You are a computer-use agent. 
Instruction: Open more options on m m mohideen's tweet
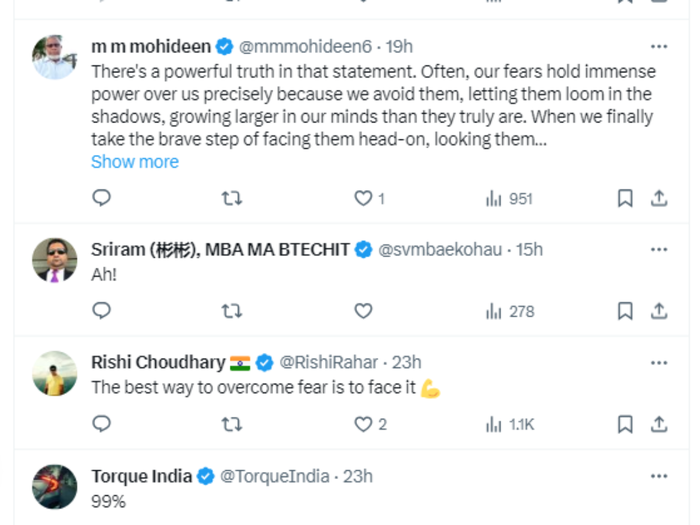point(659,46)
